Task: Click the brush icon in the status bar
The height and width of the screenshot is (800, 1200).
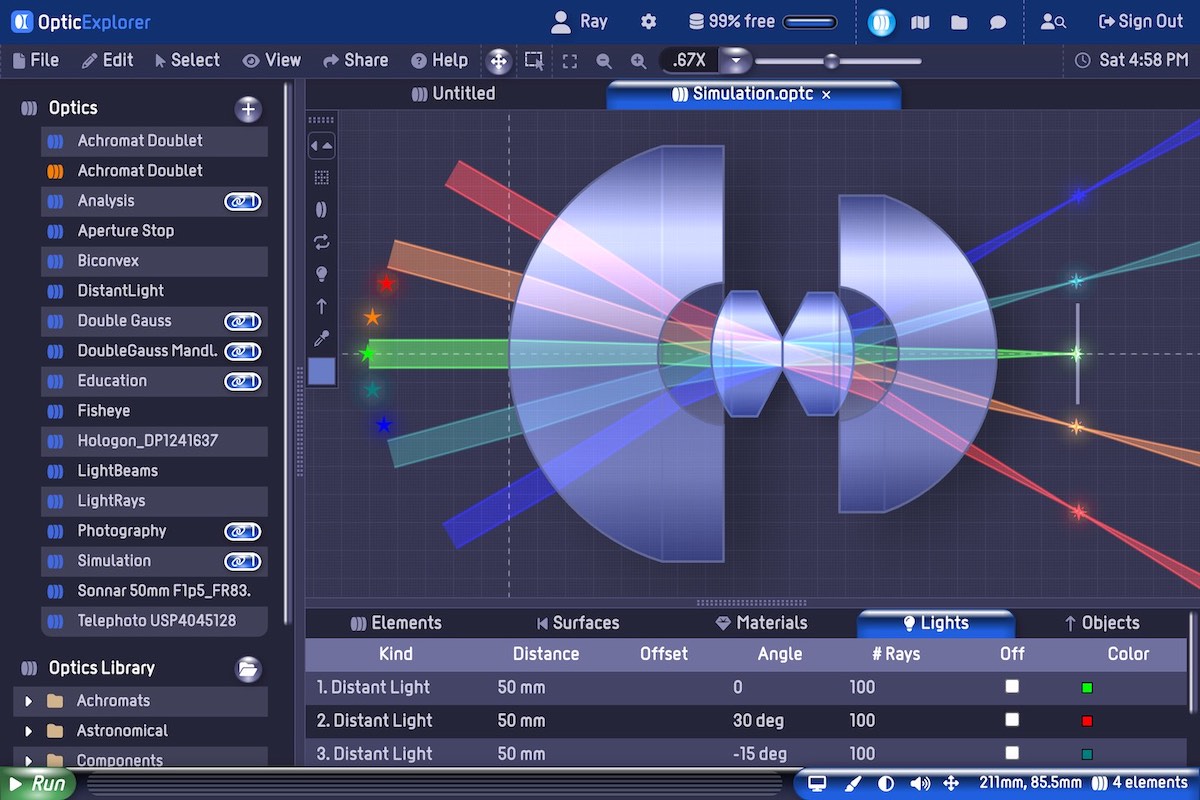Action: pos(853,783)
